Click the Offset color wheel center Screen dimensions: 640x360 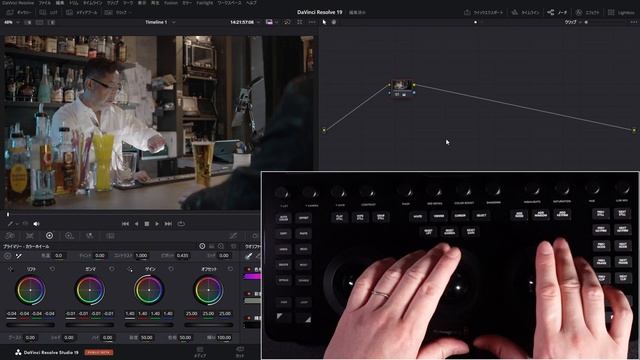point(208,290)
